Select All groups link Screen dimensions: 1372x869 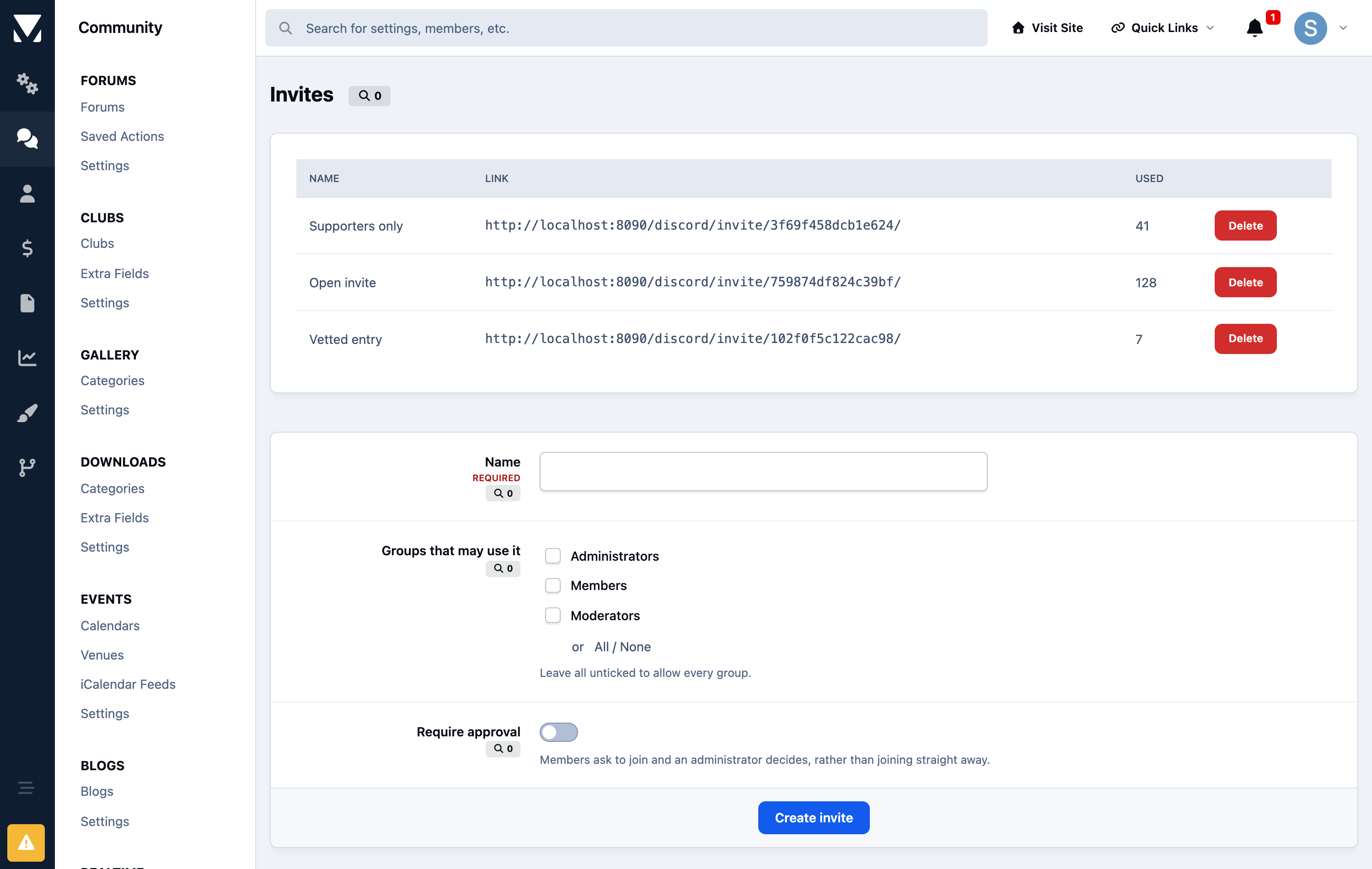(x=601, y=647)
